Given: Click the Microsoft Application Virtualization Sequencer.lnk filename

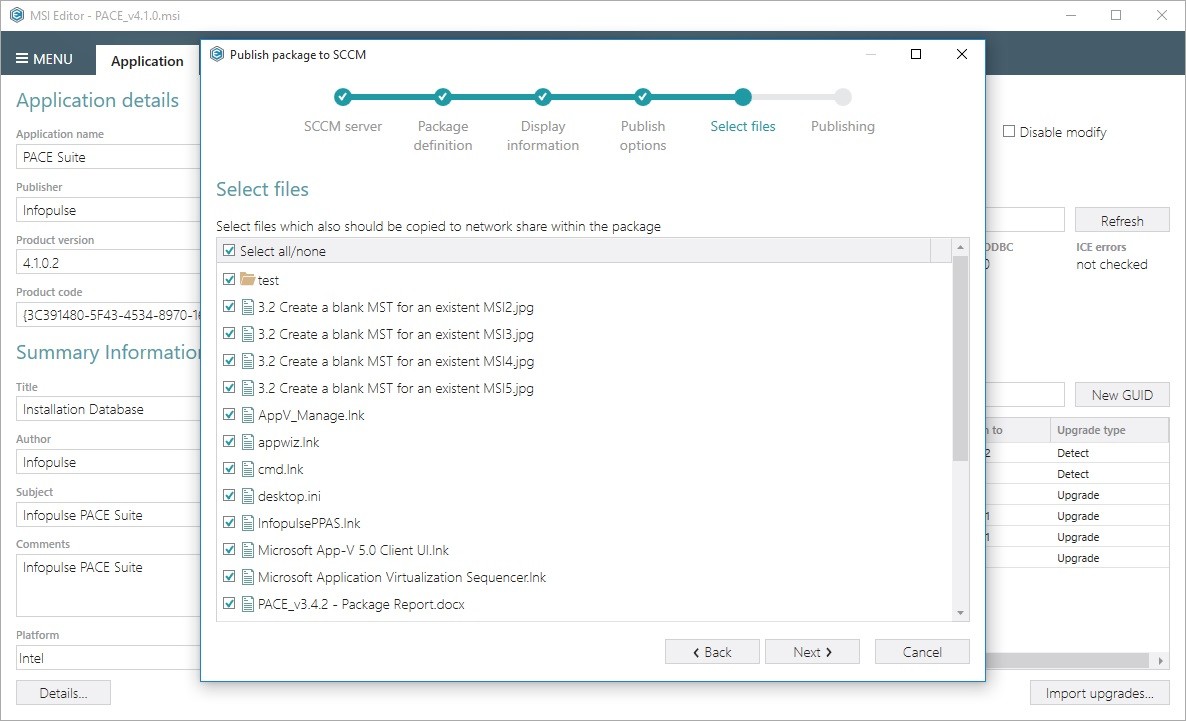Looking at the screenshot, I should (x=402, y=577).
